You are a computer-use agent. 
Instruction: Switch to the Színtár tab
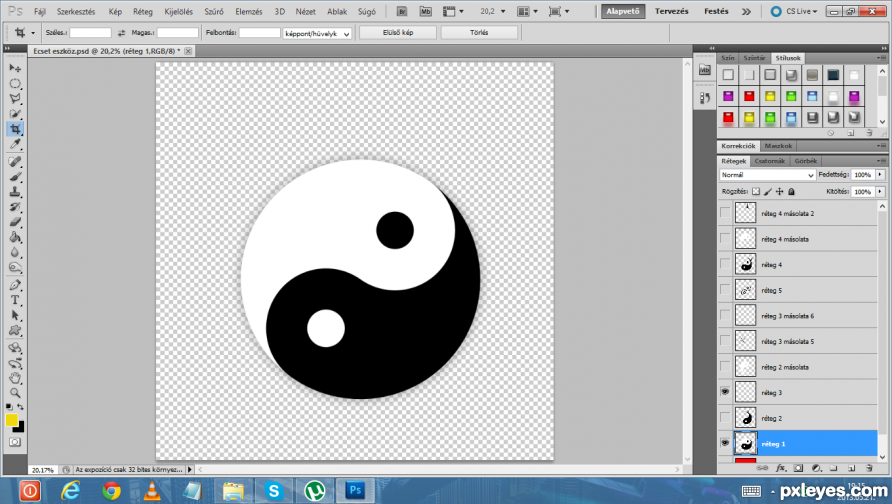754,58
